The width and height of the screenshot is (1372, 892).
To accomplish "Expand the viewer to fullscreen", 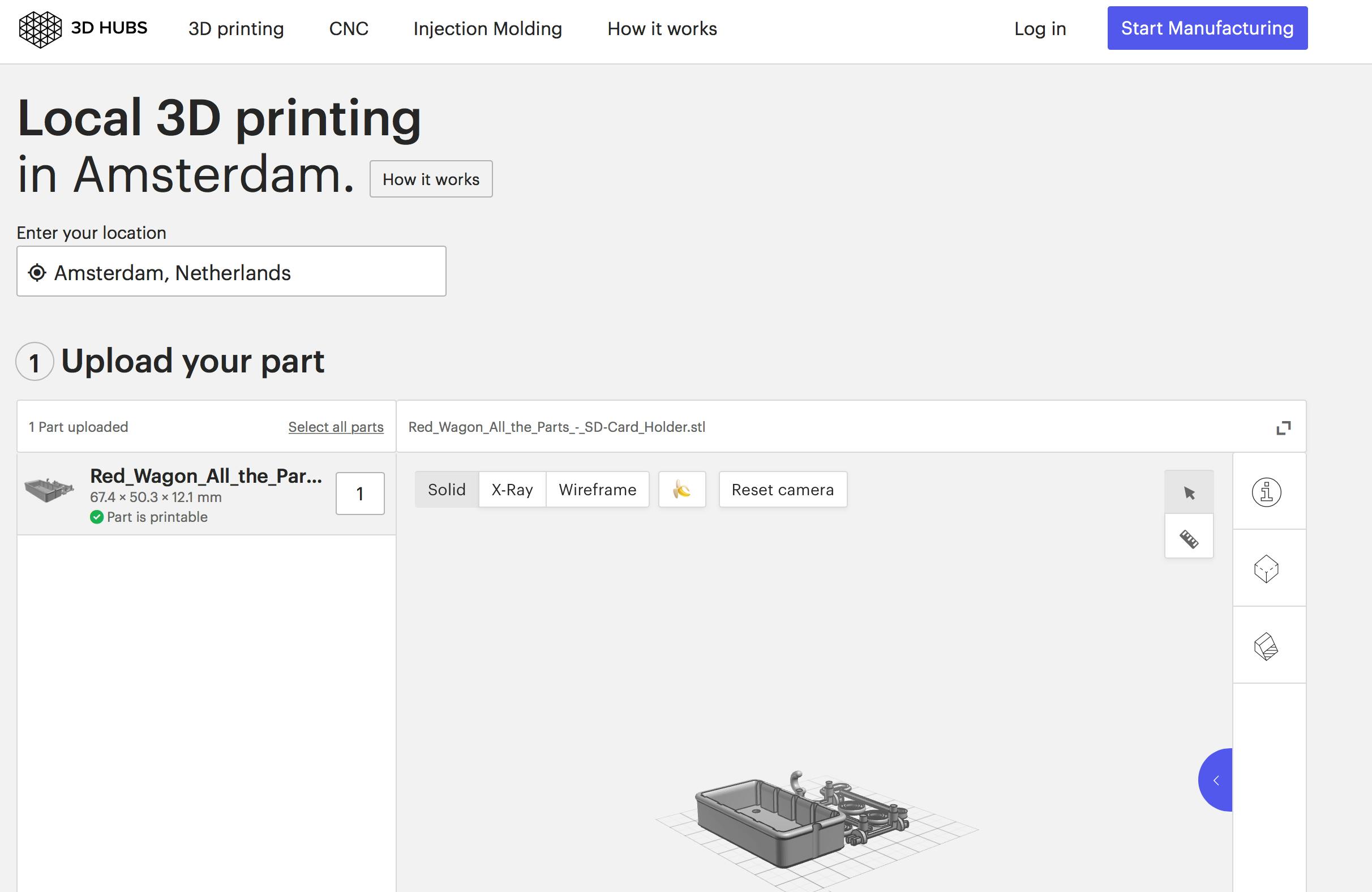I will (x=1283, y=427).
